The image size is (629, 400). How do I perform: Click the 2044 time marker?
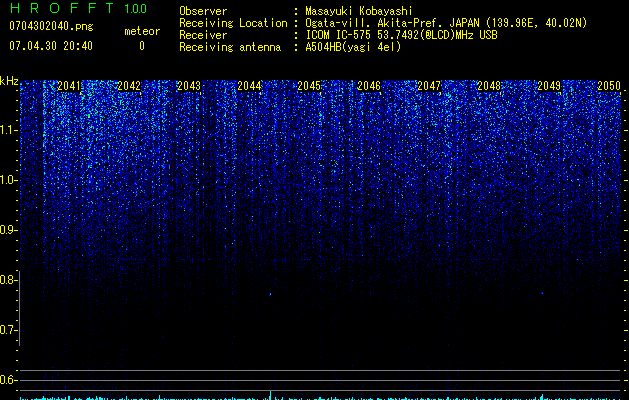[249, 86]
